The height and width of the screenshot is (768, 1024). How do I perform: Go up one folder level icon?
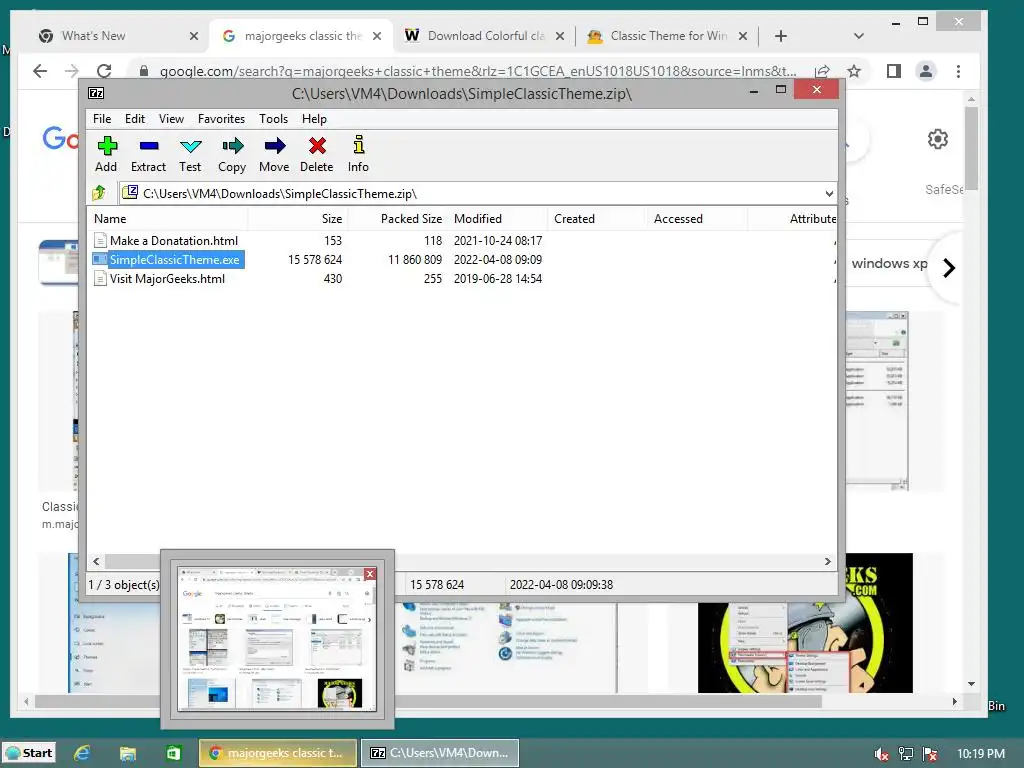click(99, 193)
